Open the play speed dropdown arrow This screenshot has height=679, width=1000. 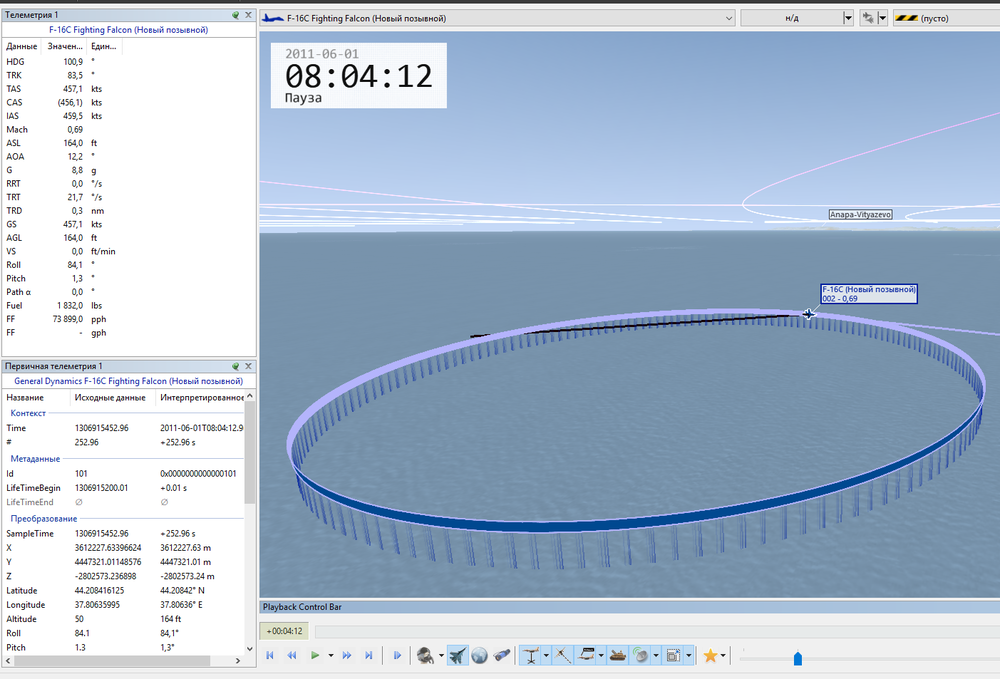pos(330,656)
